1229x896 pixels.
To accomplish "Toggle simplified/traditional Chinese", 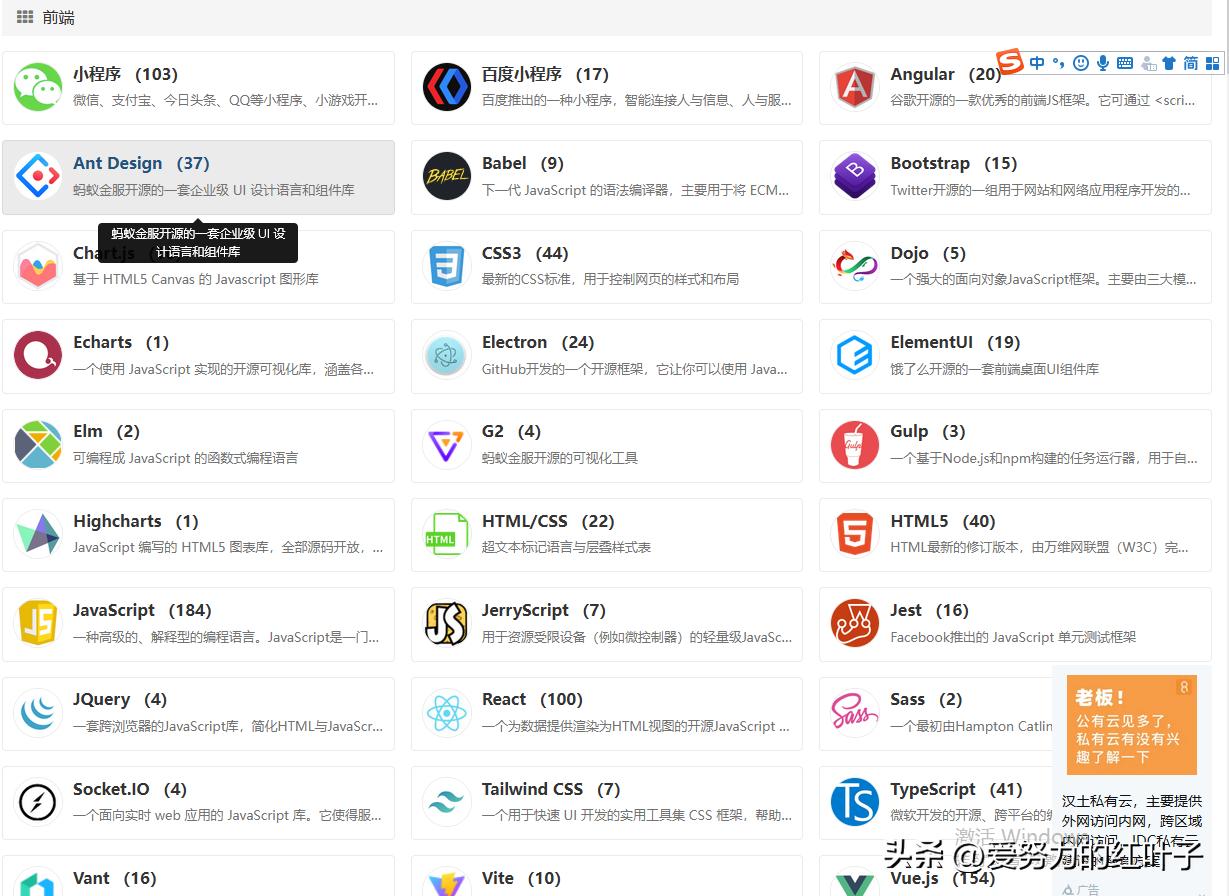I will click(x=1191, y=62).
